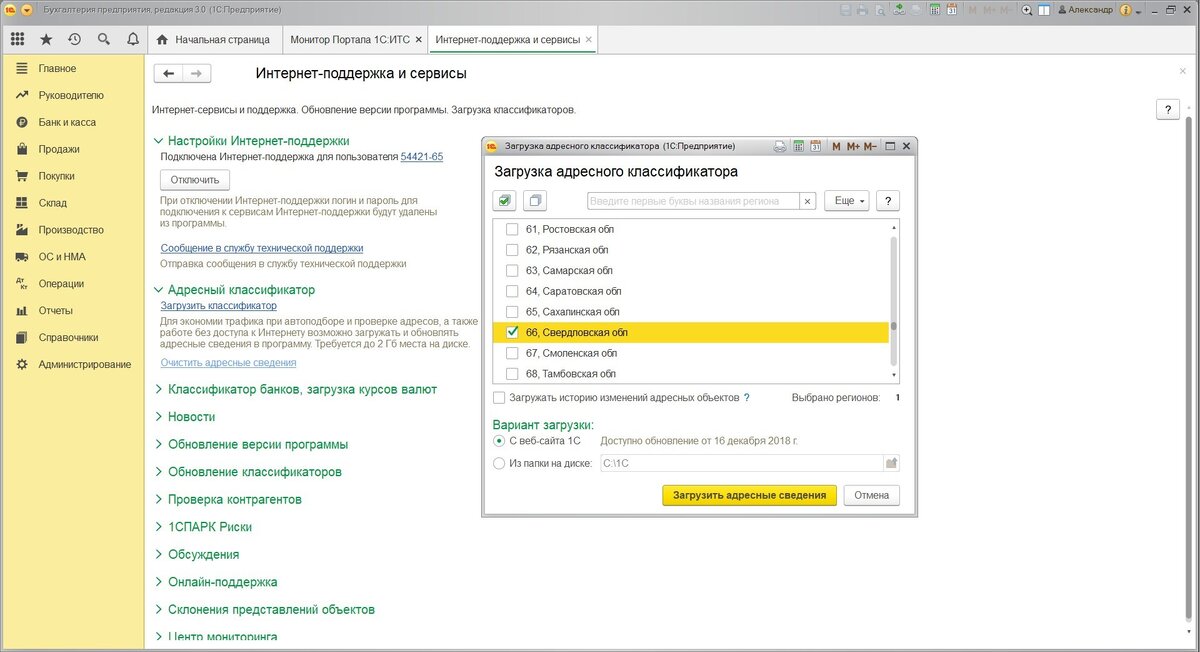Uncheck the 66, Свердловская обл checkbox
The width and height of the screenshot is (1200, 652).
pyautogui.click(x=512, y=332)
